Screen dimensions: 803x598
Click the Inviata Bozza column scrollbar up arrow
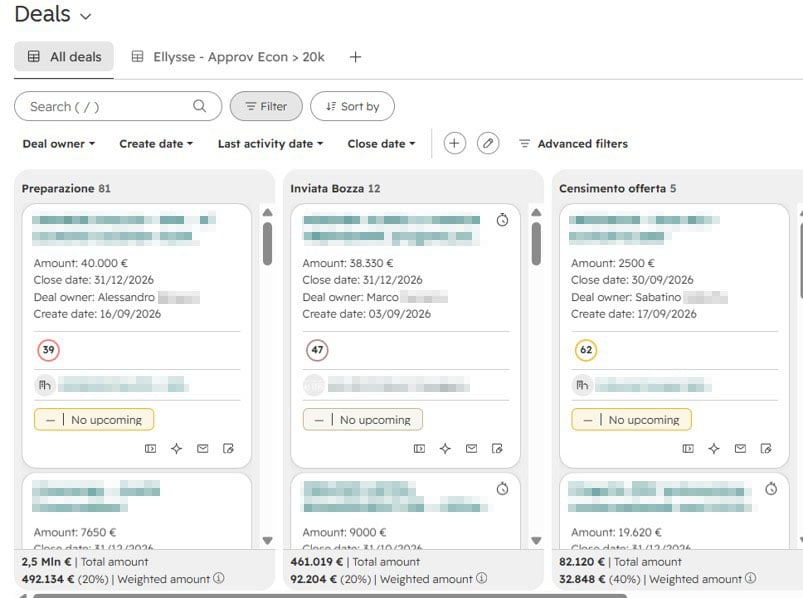coord(536,212)
